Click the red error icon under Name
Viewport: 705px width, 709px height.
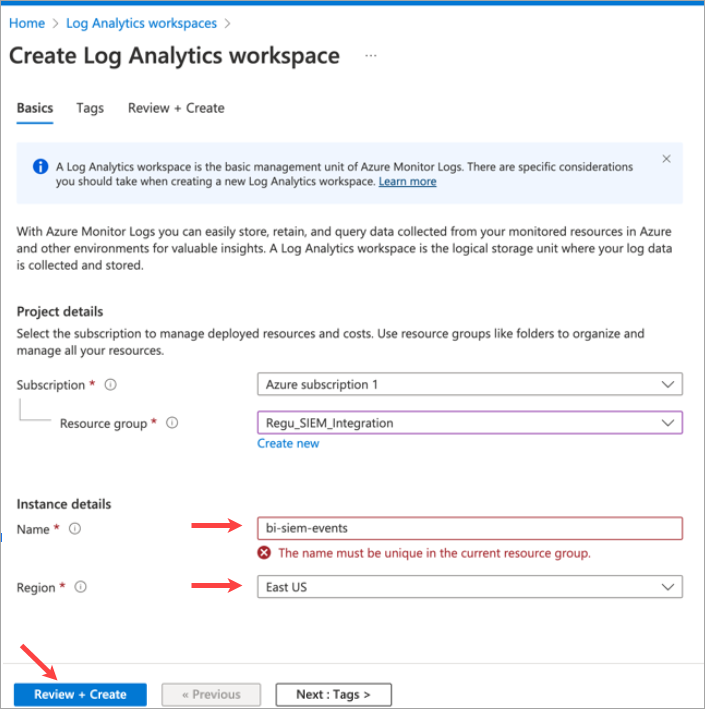pos(264,553)
